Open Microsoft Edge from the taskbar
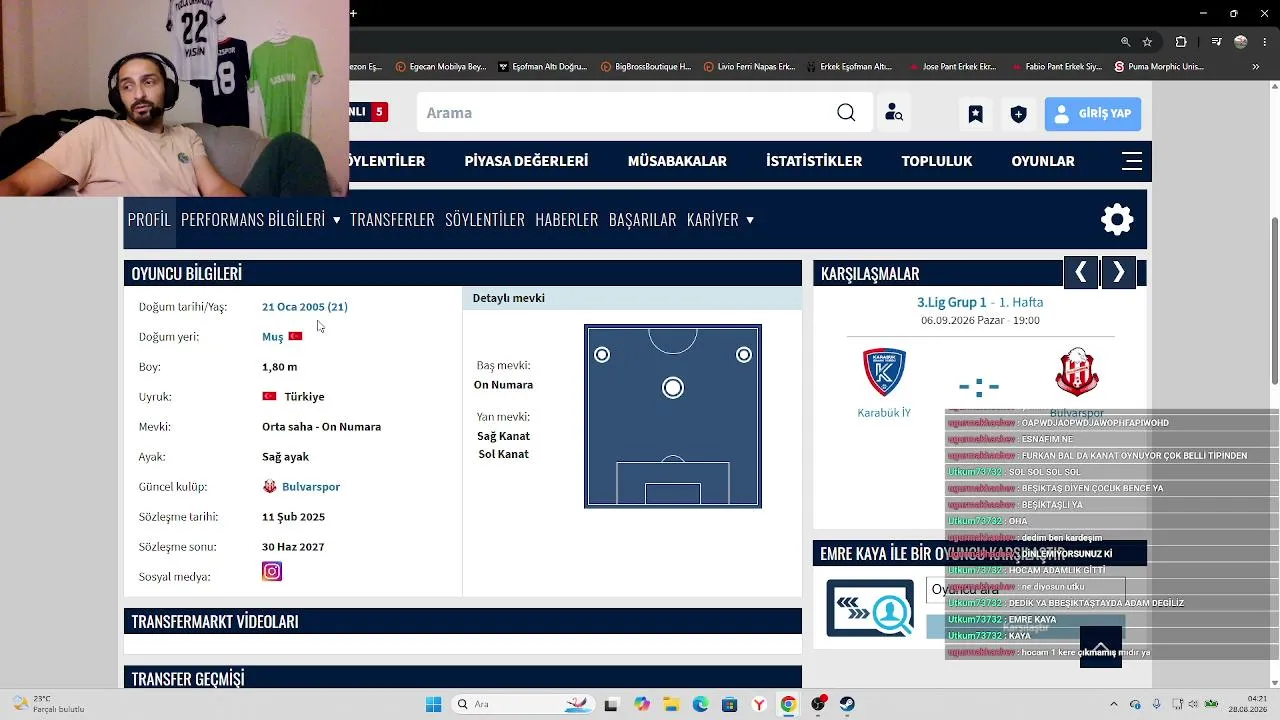The height and width of the screenshot is (720, 1280). 700,704
